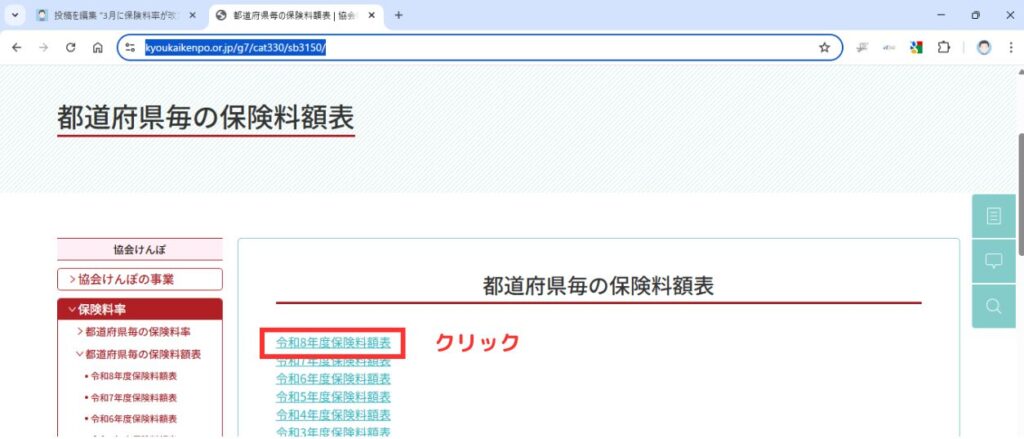Open 協会けんぽの事業 sidebar menu
This screenshot has width=1024, height=439.
[140, 280]
